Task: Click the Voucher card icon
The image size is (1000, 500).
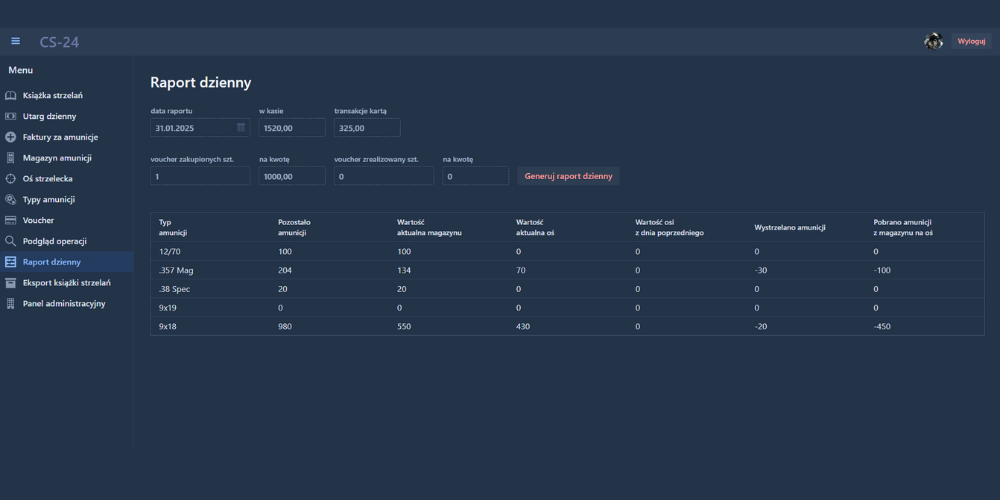Action: click(11, 220)
